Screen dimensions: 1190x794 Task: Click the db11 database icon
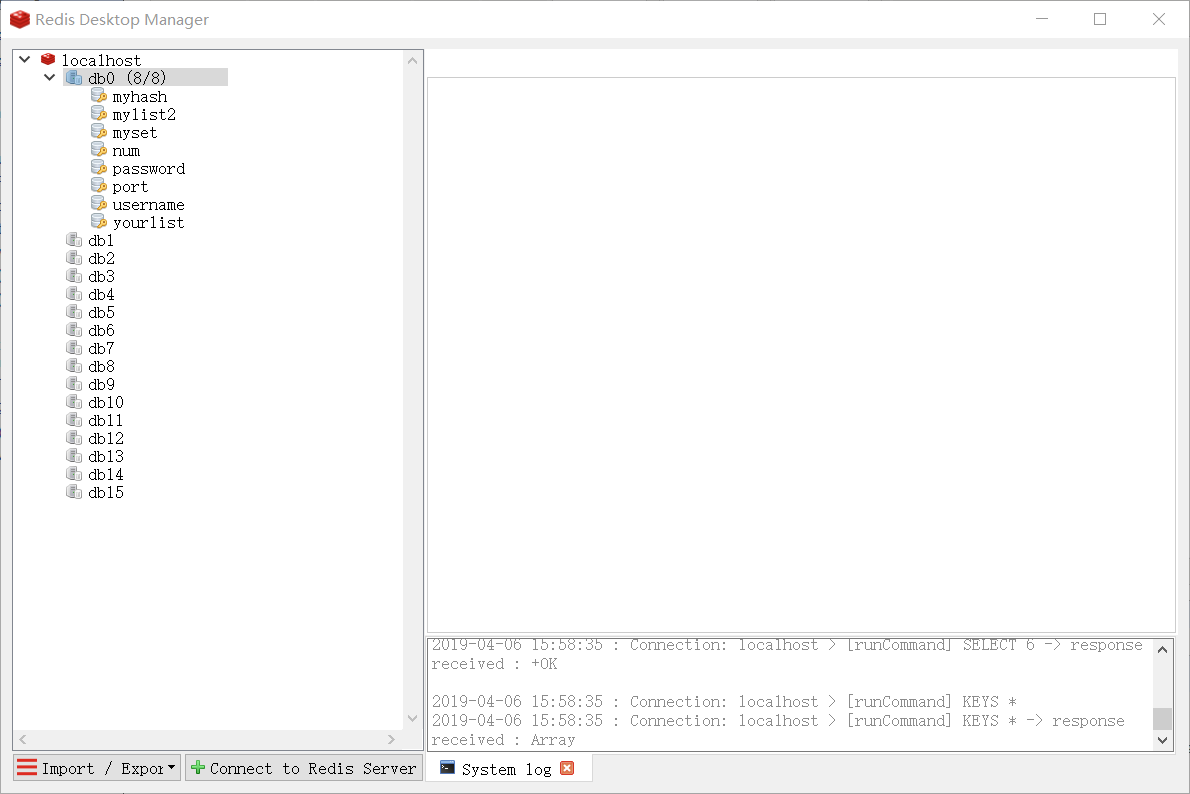(74, 420)
